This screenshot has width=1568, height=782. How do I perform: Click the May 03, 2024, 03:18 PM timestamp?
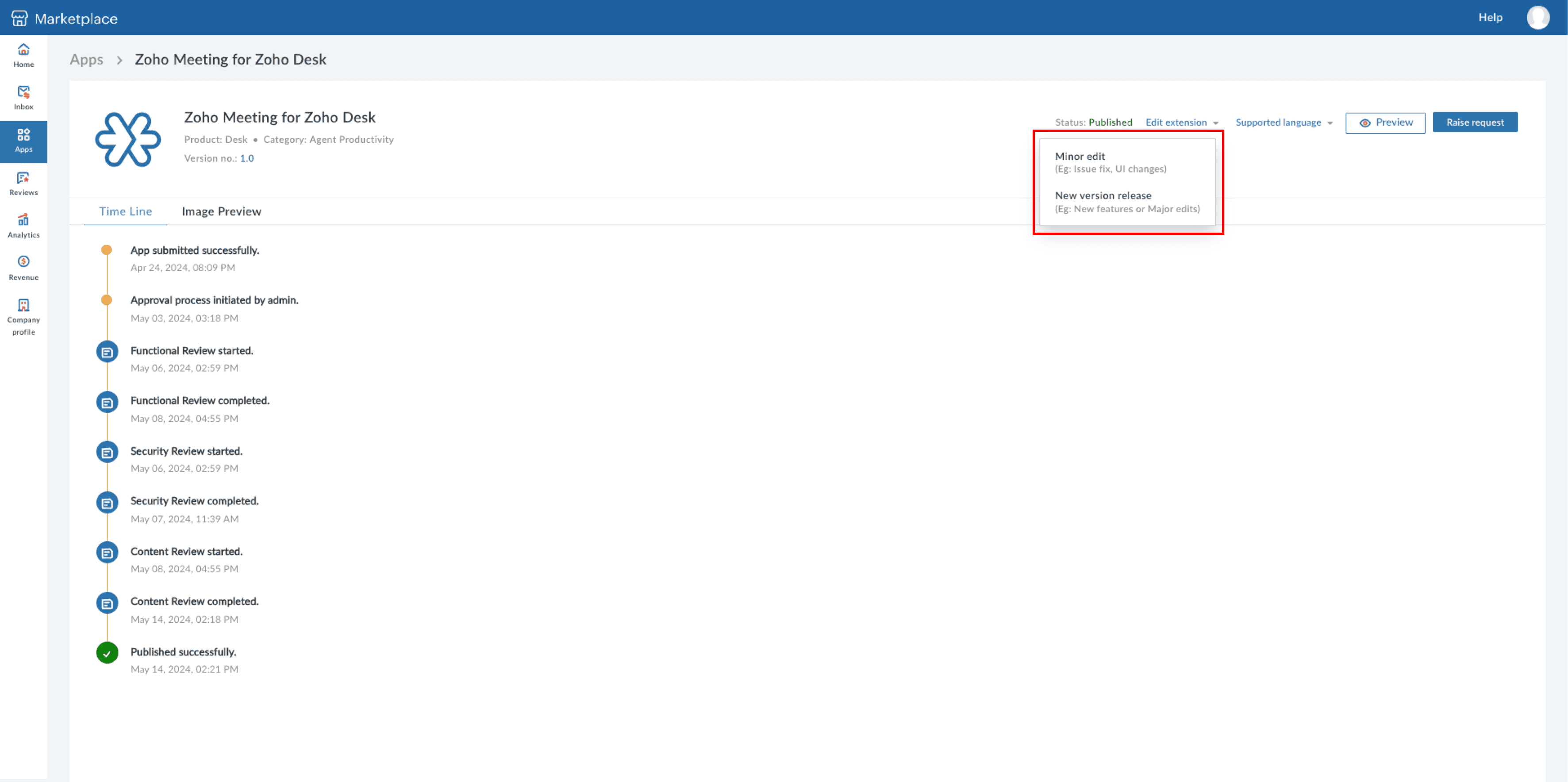click(184, 318)
